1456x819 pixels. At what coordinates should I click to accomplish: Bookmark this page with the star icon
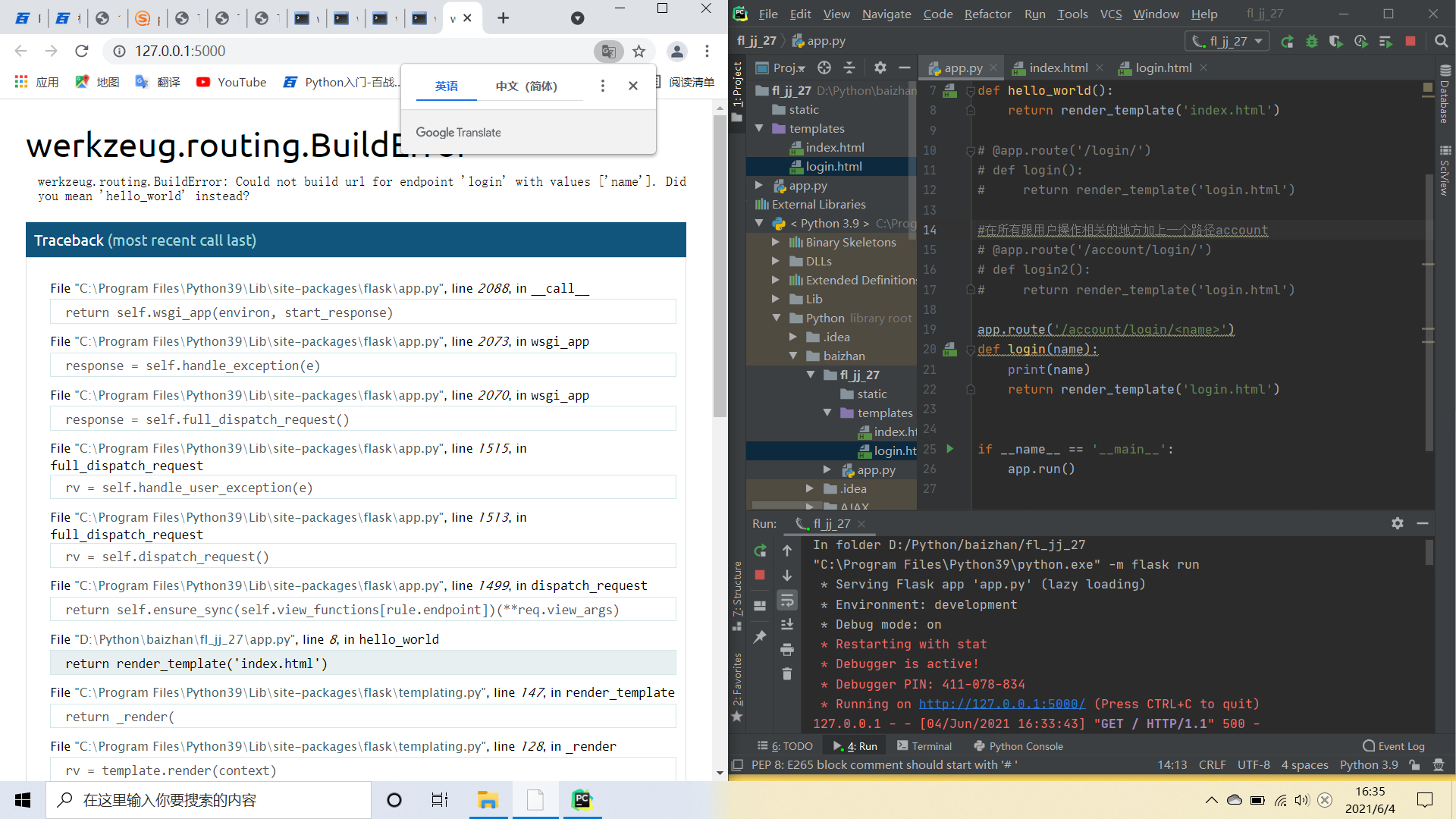coord(639,52)
